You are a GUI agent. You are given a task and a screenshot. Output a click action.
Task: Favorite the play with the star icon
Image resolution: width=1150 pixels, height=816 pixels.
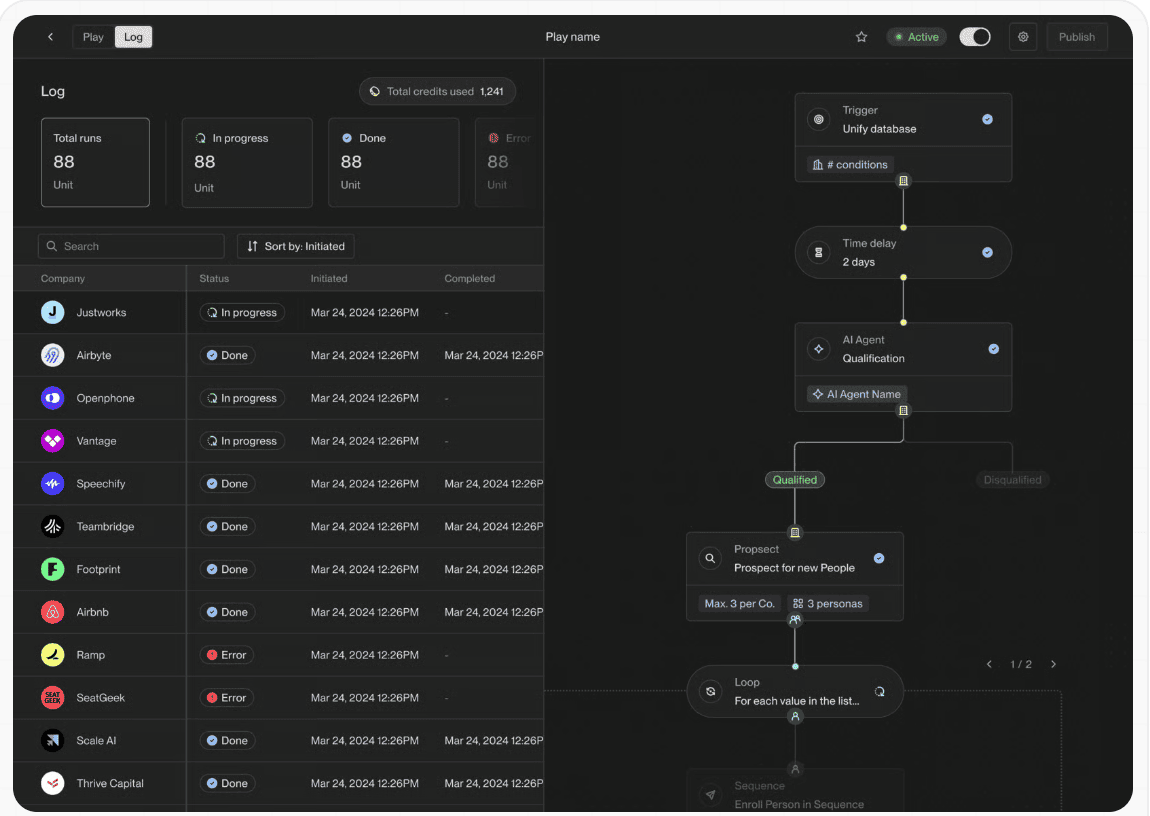coord(862,37)
